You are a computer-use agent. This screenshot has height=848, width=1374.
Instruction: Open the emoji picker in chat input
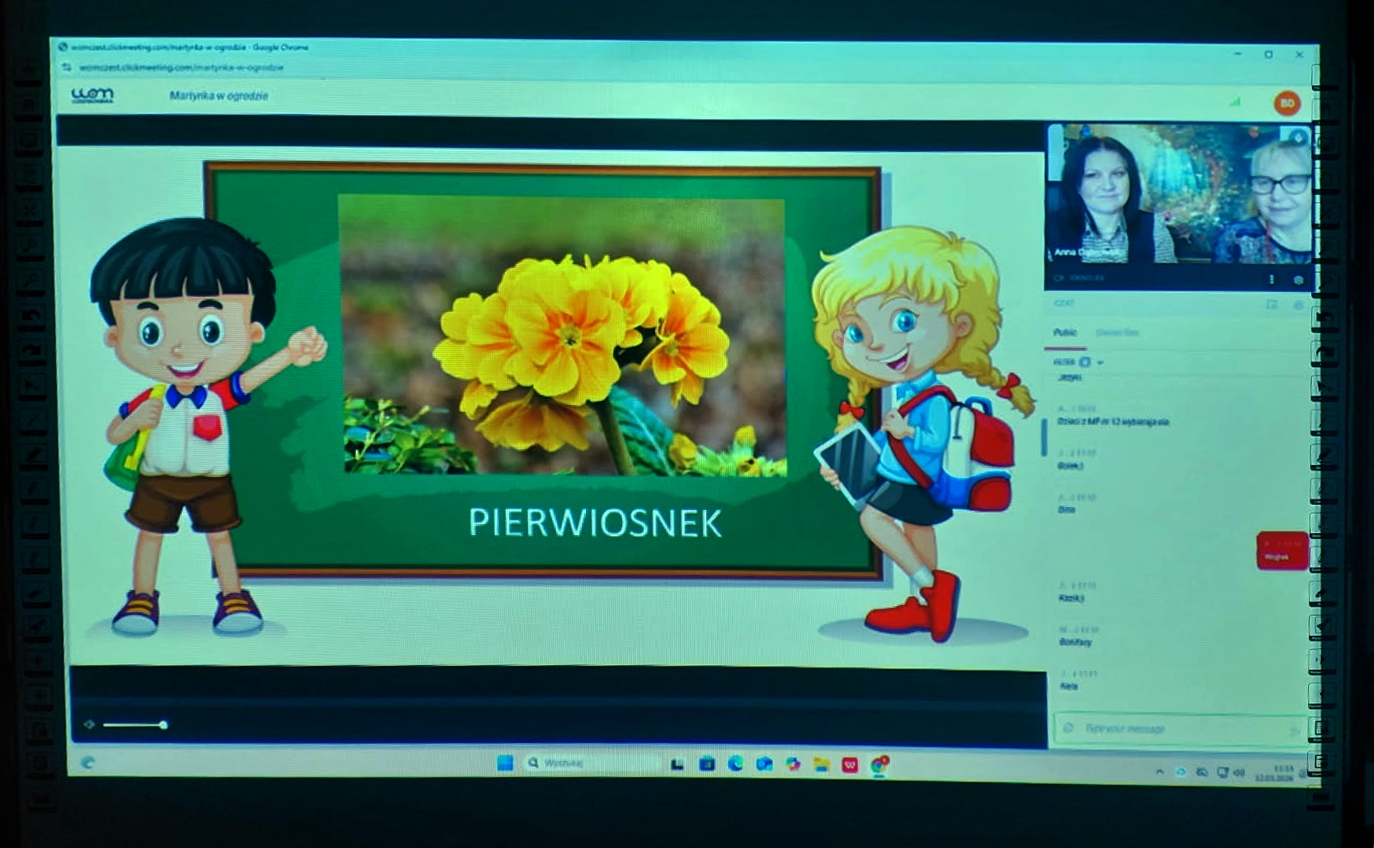click(x=1068, y=729)
